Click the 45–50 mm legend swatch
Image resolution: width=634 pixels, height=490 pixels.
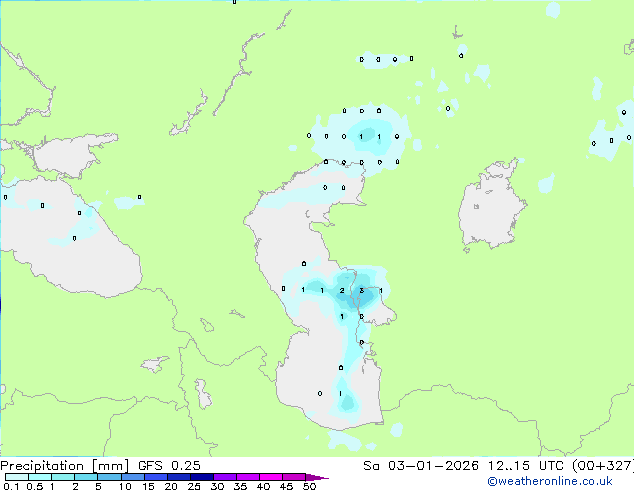click(x=294, y=477)
